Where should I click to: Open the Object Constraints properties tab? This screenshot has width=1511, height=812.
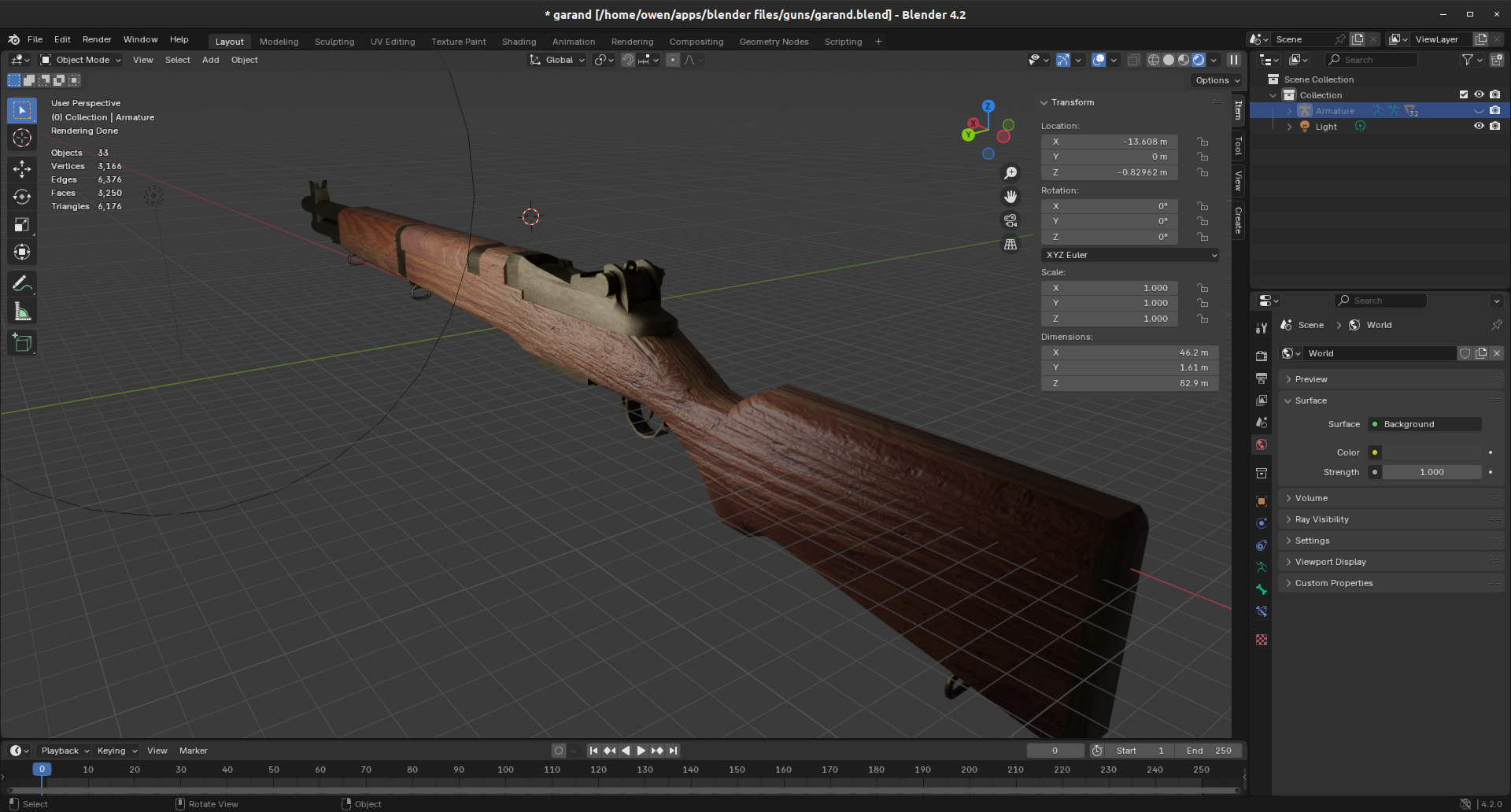coord(1262,544)
